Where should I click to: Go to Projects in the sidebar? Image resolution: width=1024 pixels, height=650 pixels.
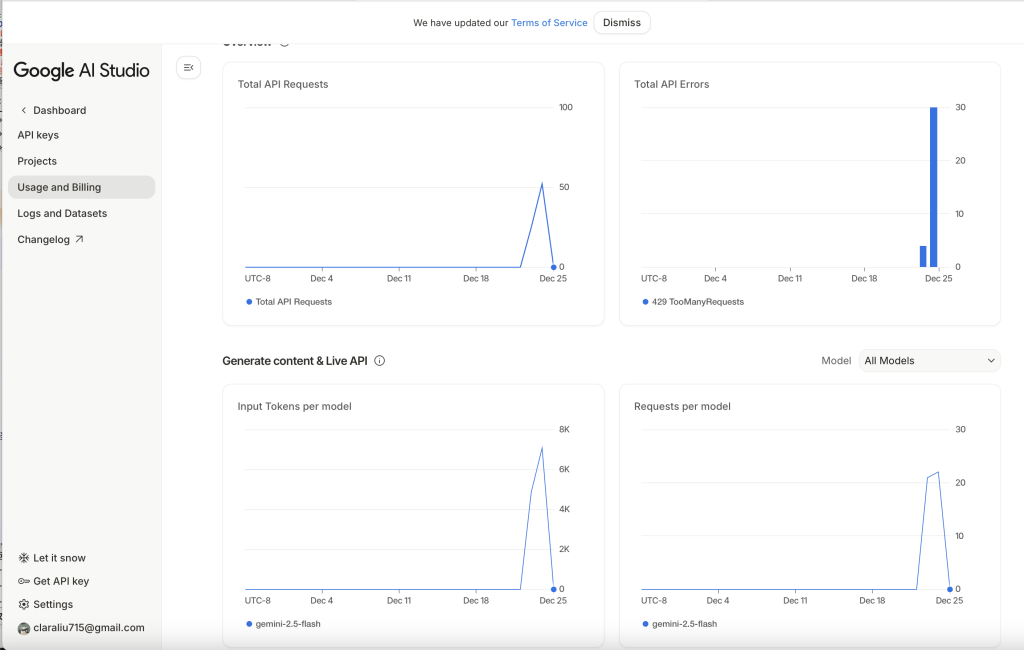(37, 161)
